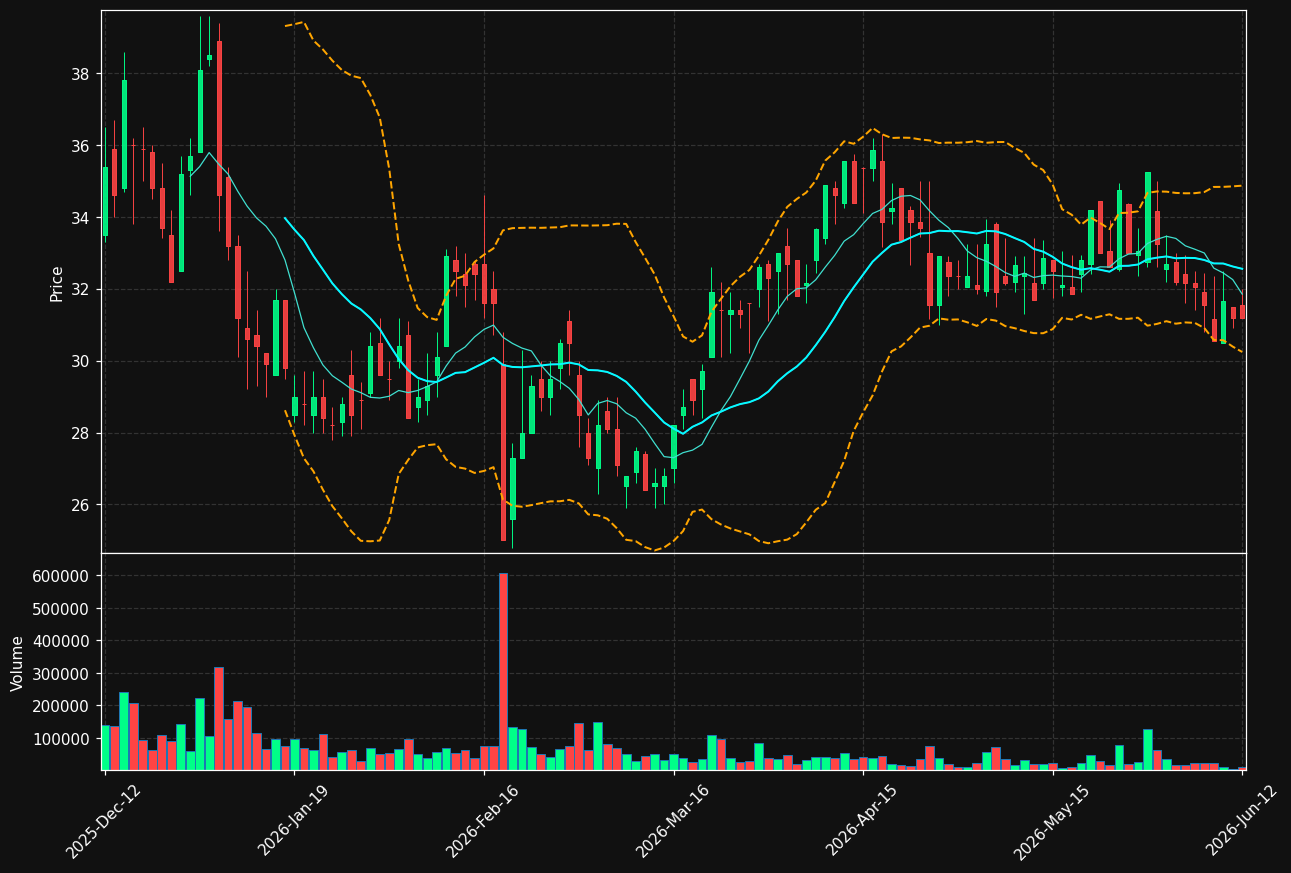Select the red candlestick with the highest body near 39

[x=219, y=118]
